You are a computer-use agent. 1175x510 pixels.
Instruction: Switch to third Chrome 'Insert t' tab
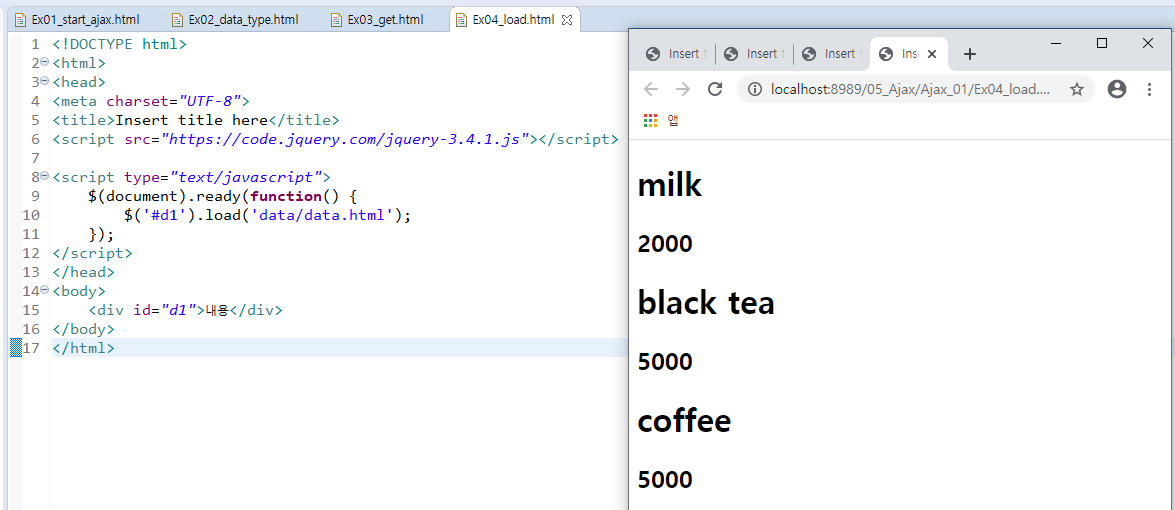coord(832,54)
